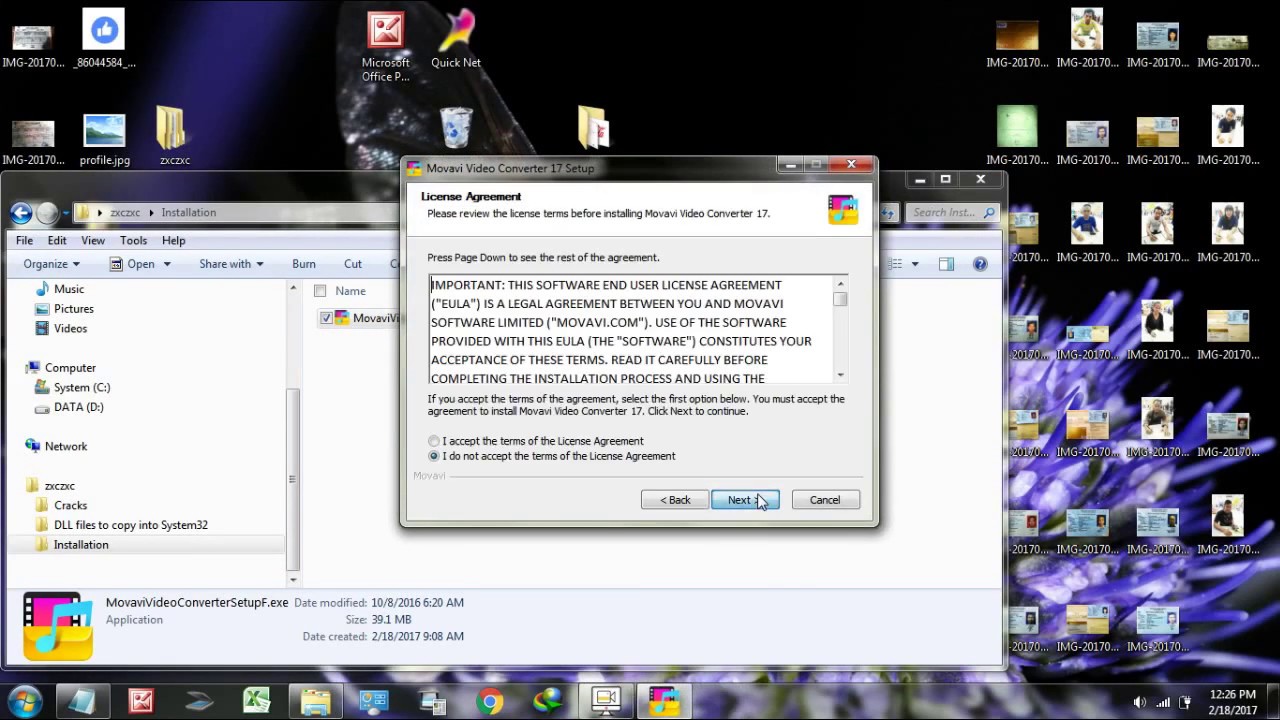Click inside the license agreement text box
The width and height of the screenshot is (1280, 720).
[x=631, y=331]
